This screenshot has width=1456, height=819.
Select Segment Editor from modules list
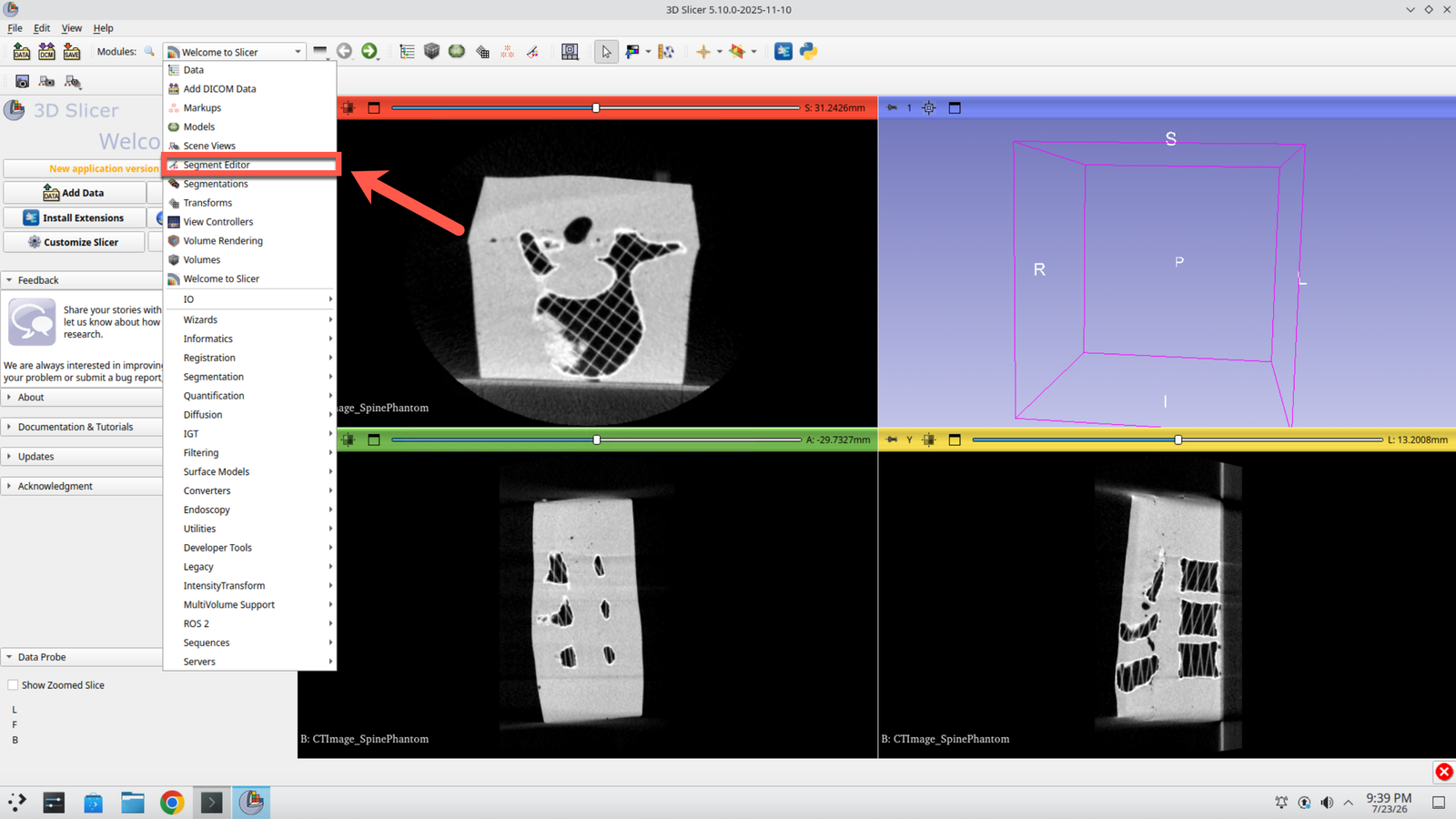coord(249,165)
